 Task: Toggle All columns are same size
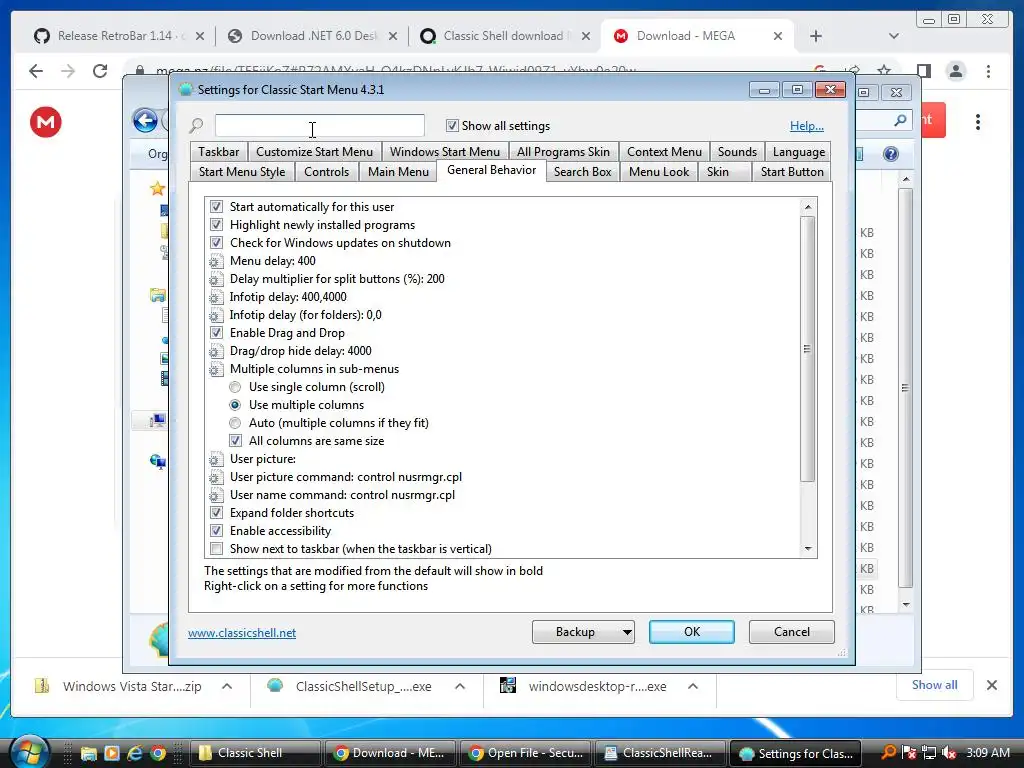(235, 441)
